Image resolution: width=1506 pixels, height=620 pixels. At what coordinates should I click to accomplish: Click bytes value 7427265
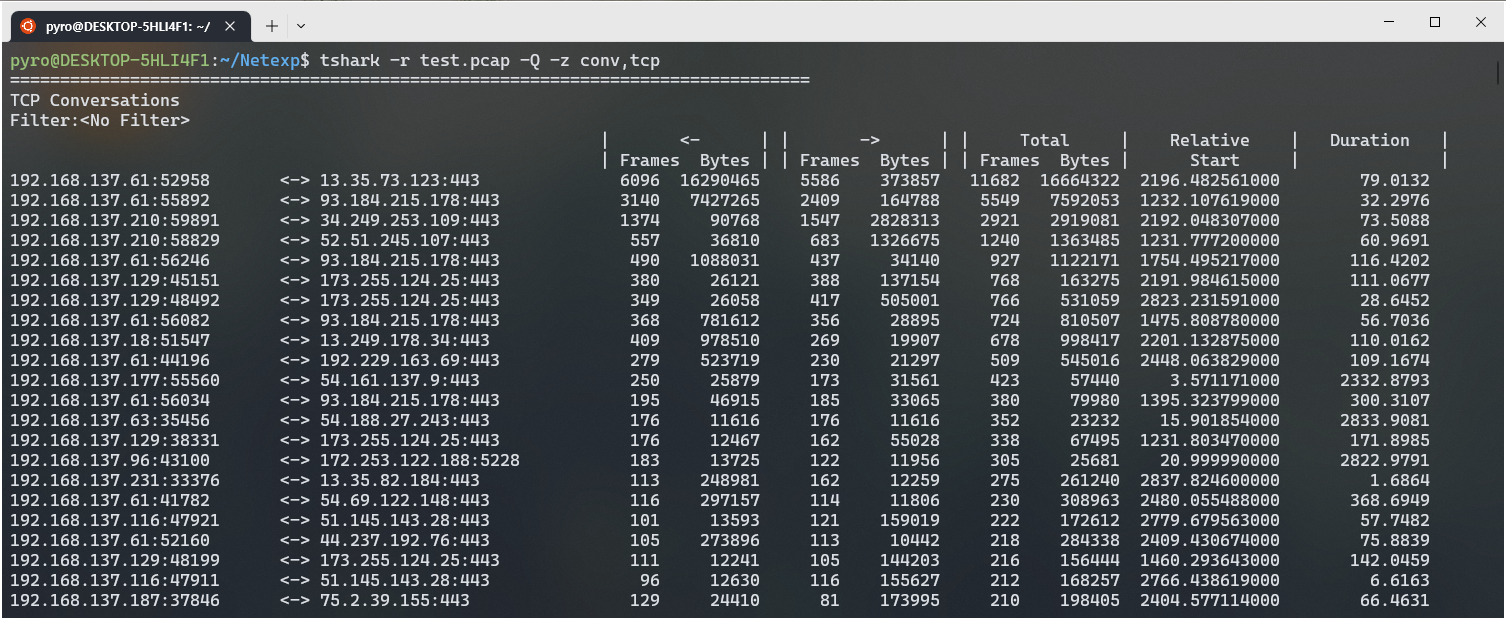point(725,200)
